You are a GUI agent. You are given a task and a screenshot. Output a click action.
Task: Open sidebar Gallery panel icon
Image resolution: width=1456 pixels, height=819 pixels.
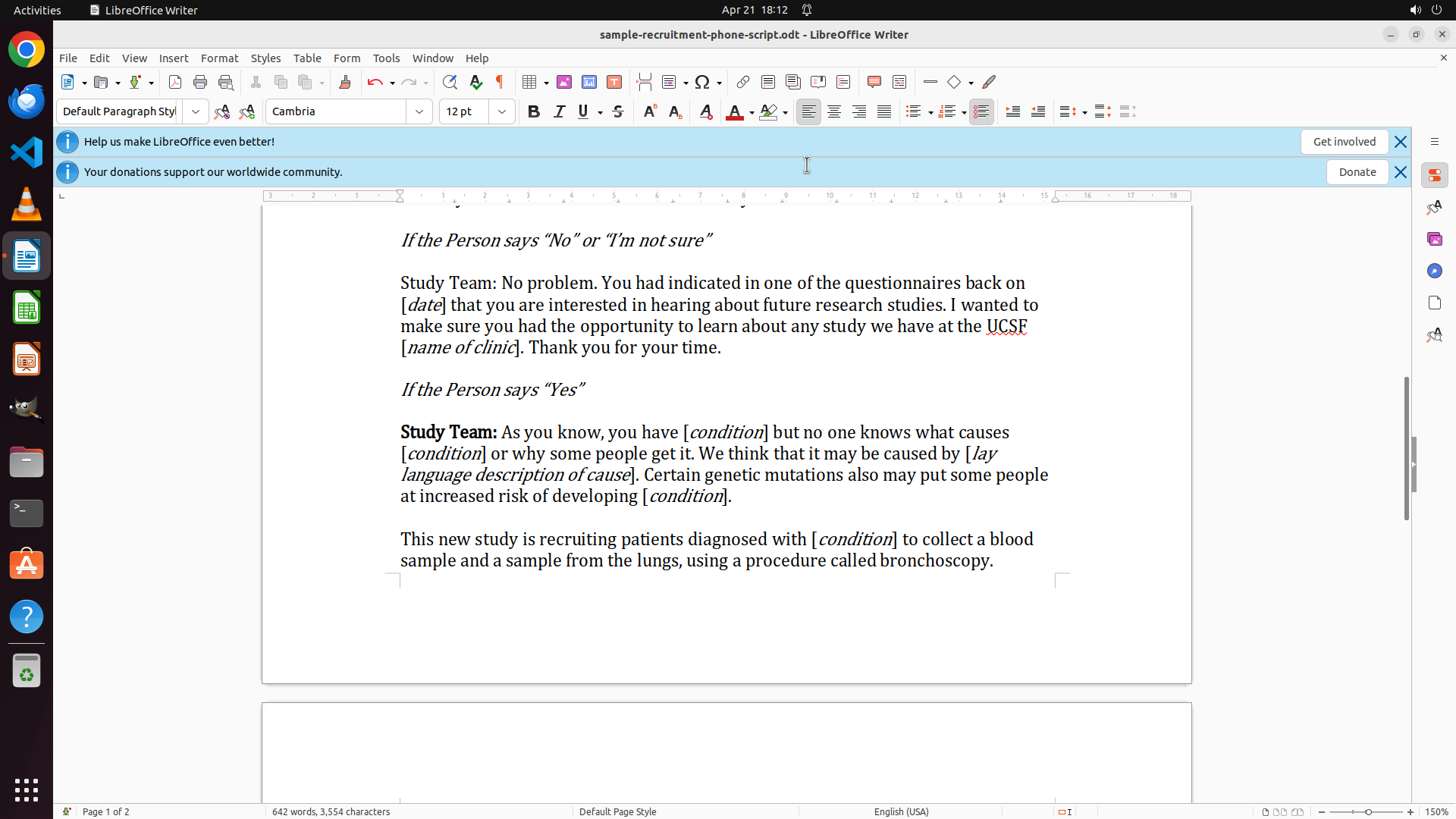(1434, 239)
